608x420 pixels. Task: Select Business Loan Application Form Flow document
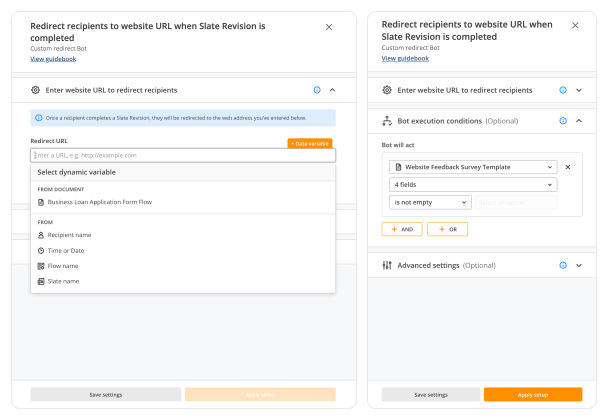tap(183, 202)
